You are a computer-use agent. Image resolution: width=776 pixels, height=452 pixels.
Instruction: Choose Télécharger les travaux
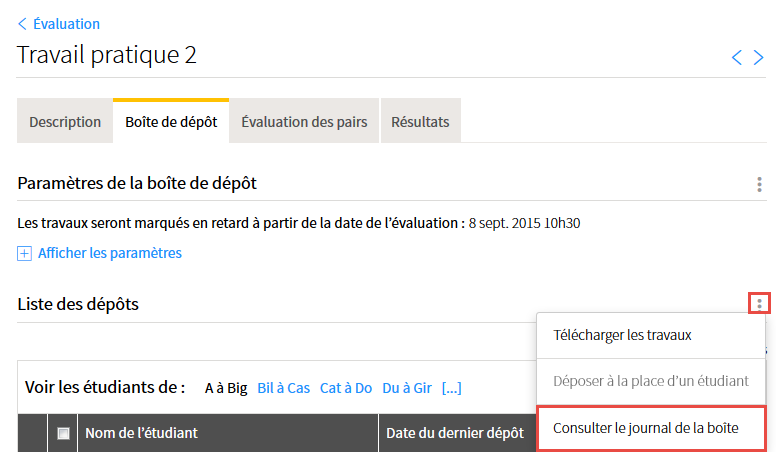point(622,335)
